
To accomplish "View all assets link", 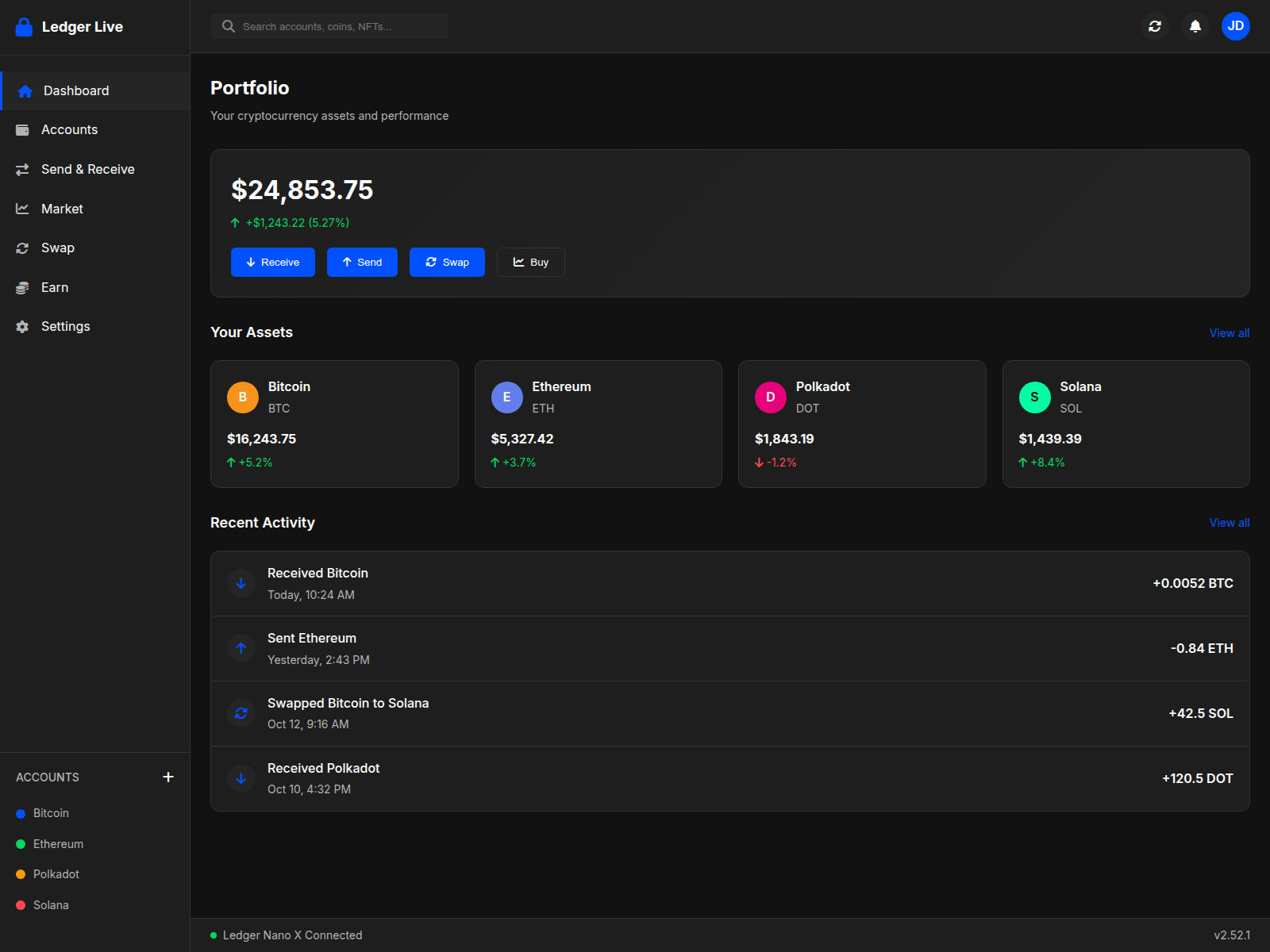I will [1230, 333].
